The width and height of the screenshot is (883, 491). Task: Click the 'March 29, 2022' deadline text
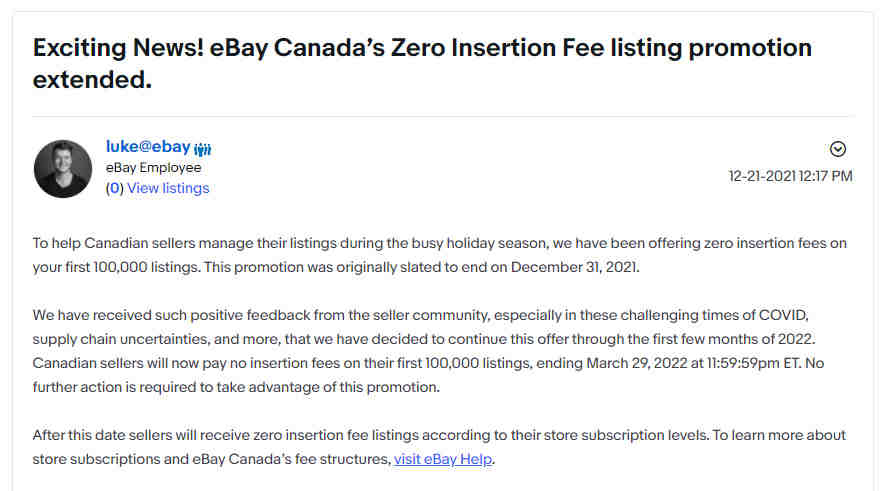coord(637,363)
